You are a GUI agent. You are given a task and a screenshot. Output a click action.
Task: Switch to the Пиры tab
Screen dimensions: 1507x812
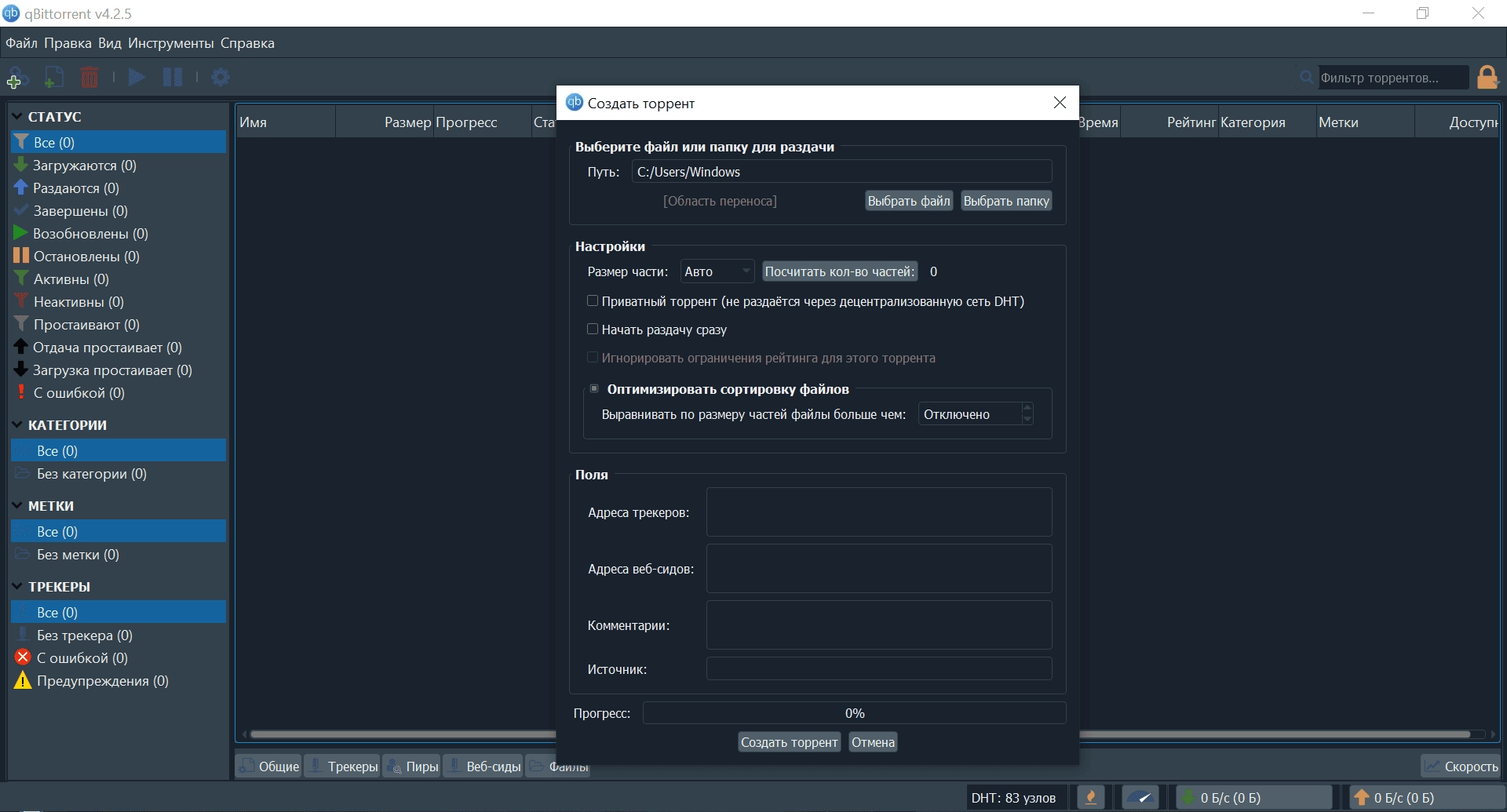click(412, 766)
